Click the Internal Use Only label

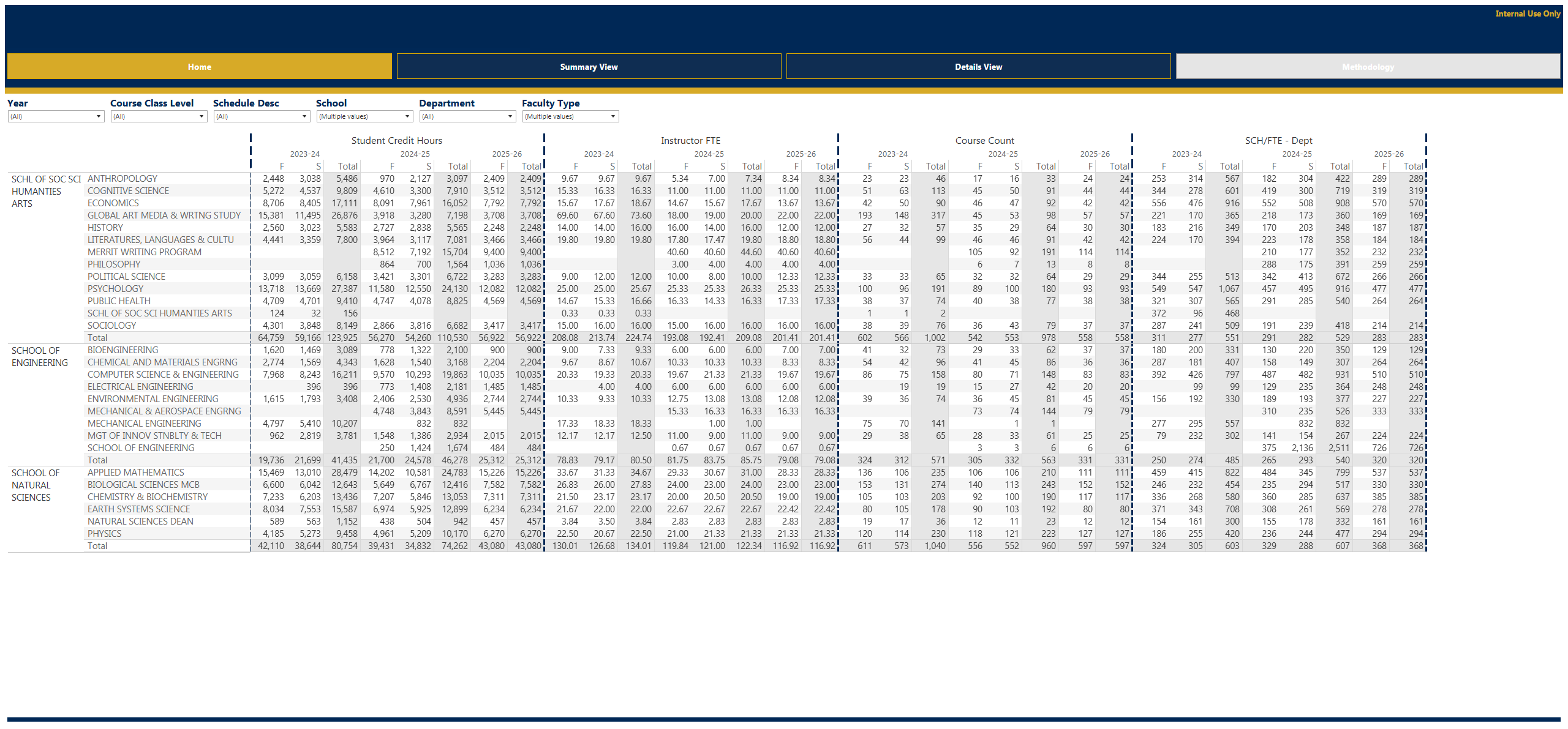tap(1528, 13)
